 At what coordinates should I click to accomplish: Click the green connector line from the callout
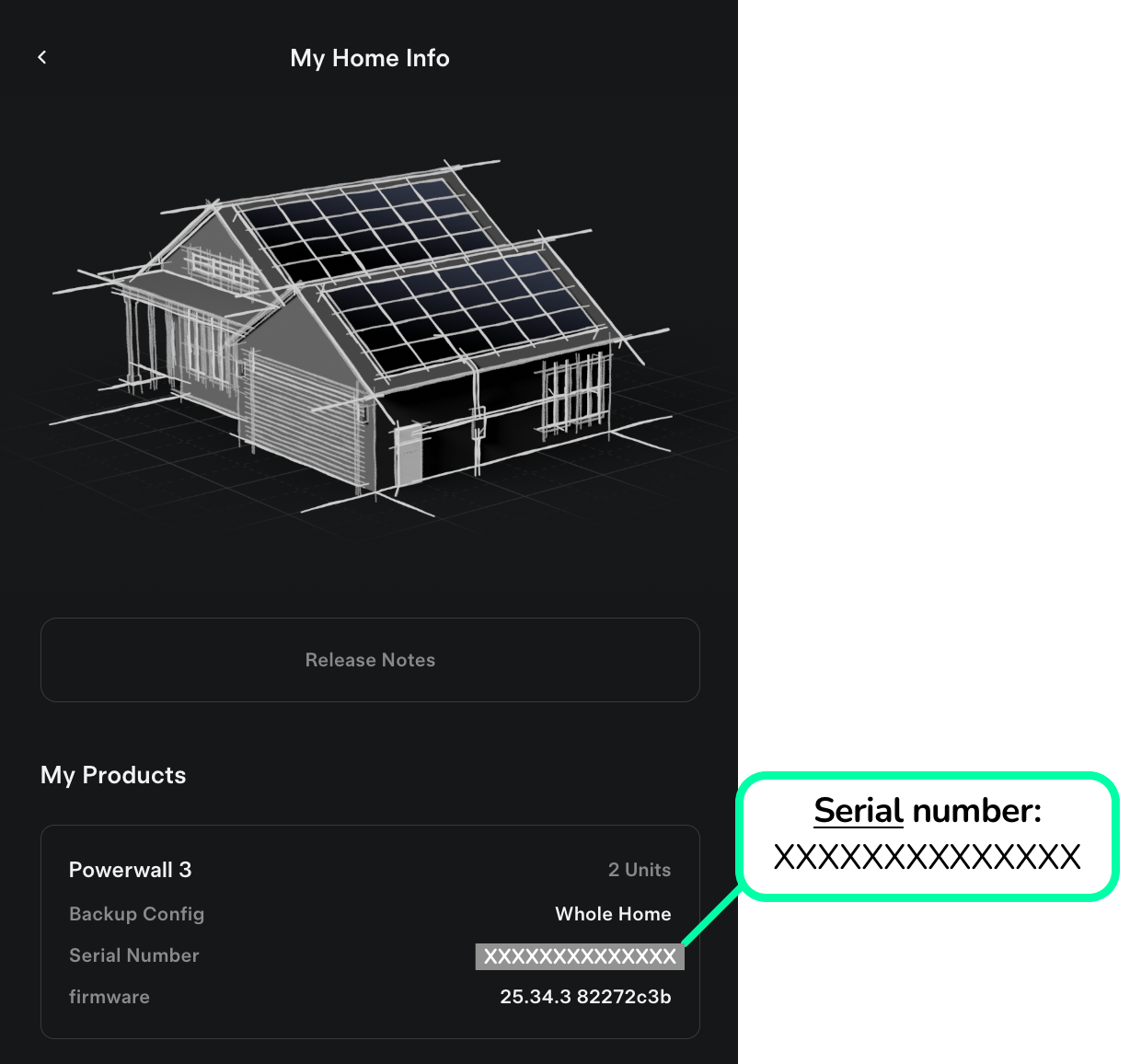[x=713, y=916]
